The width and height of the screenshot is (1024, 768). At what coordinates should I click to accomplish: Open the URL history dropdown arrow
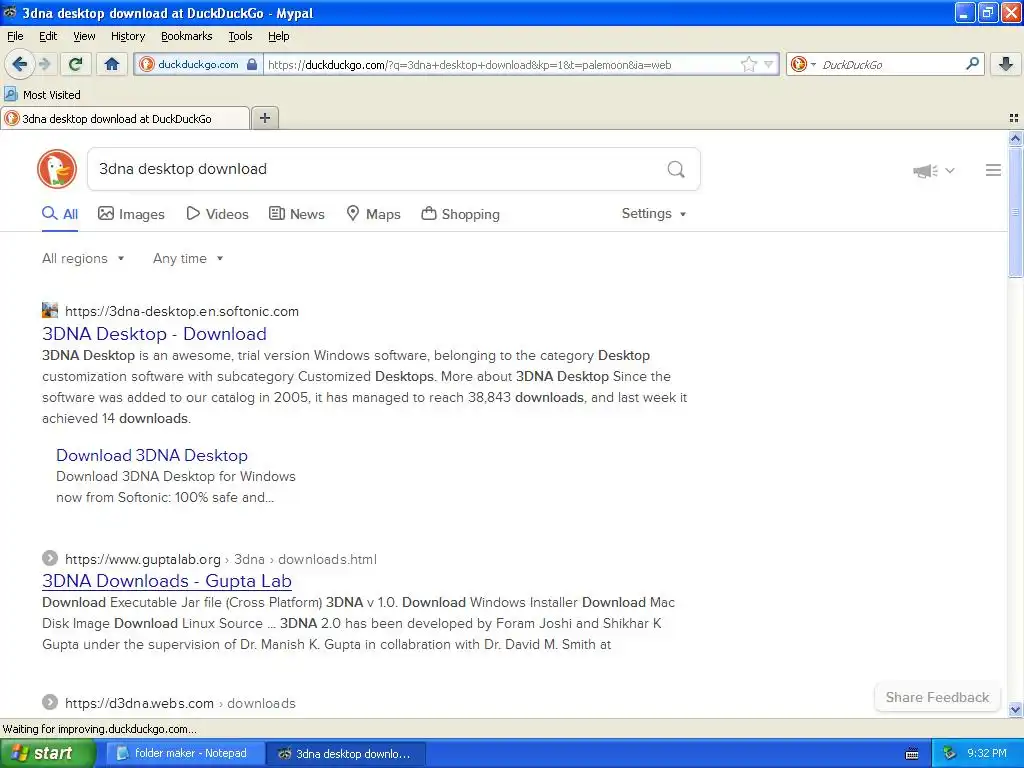tap(769, 65)
